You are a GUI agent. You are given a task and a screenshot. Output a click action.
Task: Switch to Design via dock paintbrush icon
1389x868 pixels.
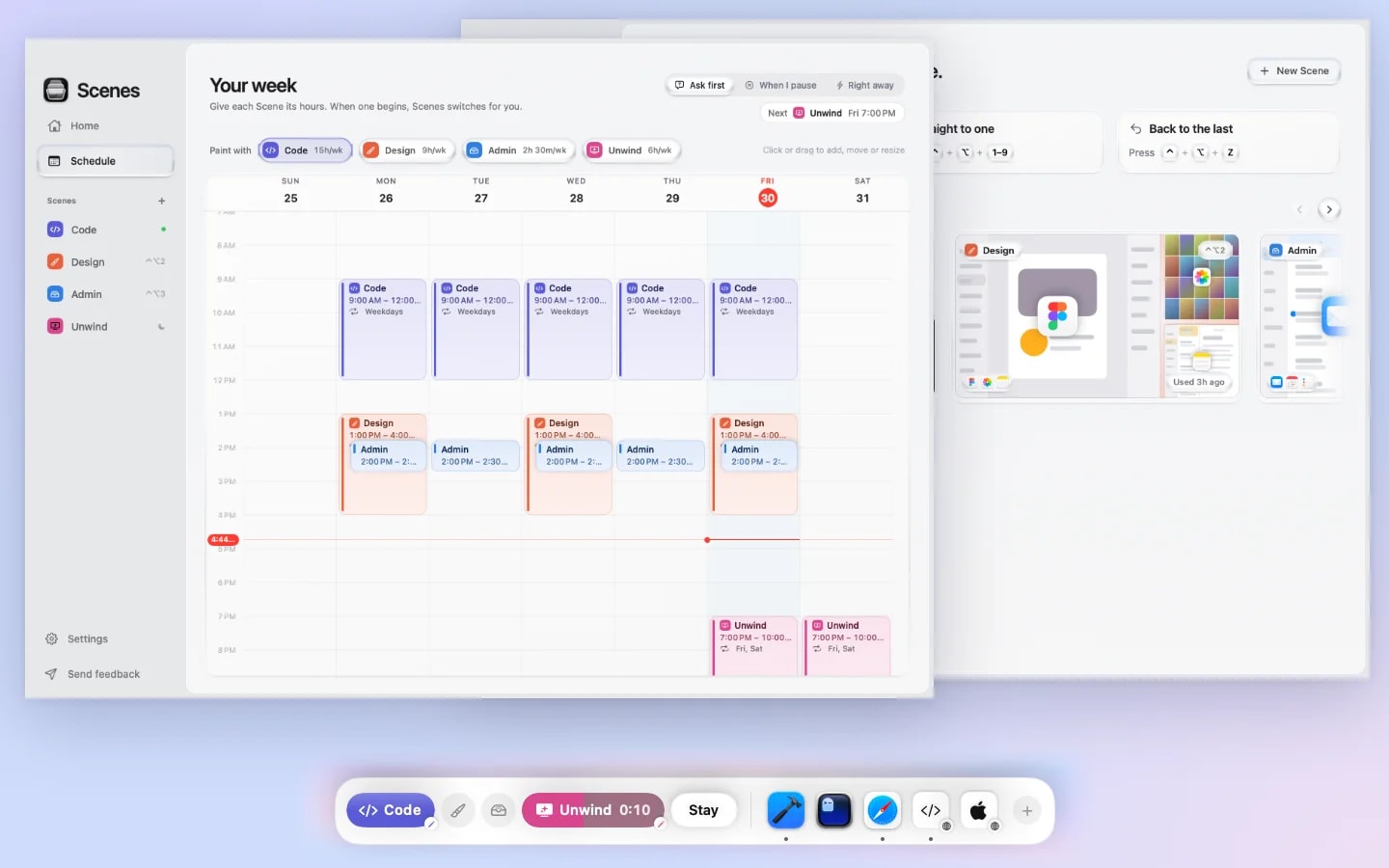coord(458,811)
